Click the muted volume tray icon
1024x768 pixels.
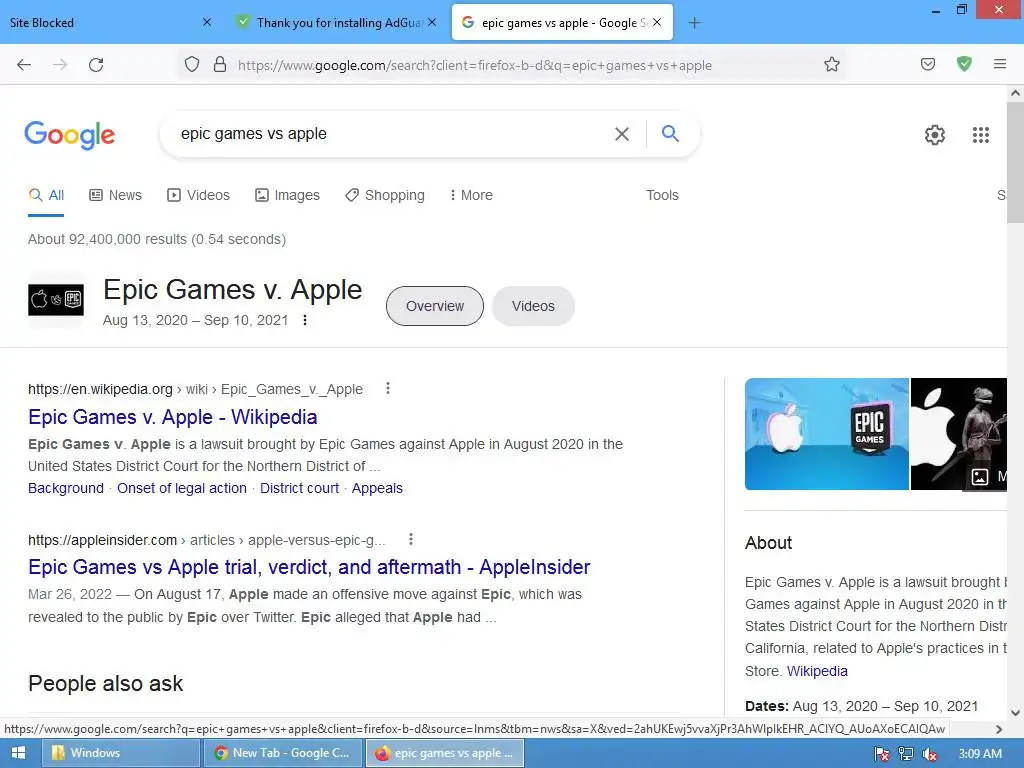coord(929,754)
